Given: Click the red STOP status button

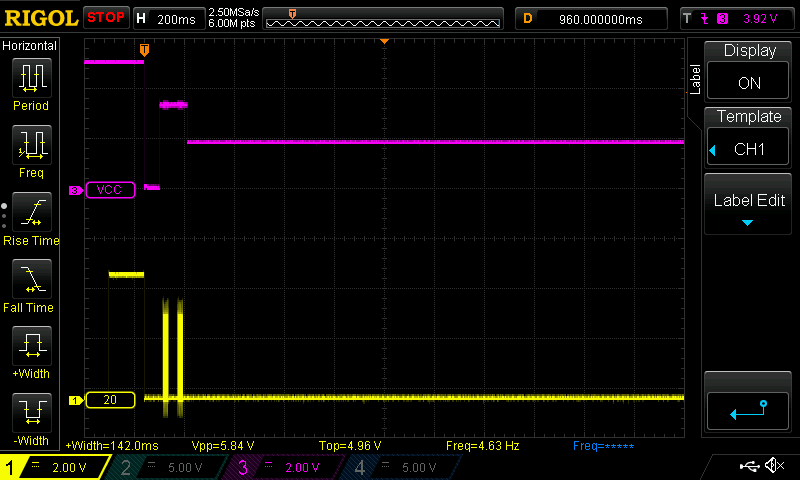Looking at the screenshot, I should point(105,18).
